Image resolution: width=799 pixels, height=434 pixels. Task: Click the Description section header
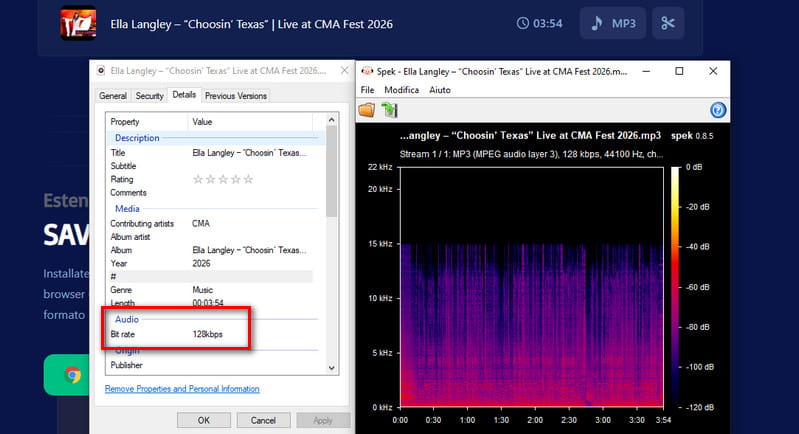click(137, 138)
